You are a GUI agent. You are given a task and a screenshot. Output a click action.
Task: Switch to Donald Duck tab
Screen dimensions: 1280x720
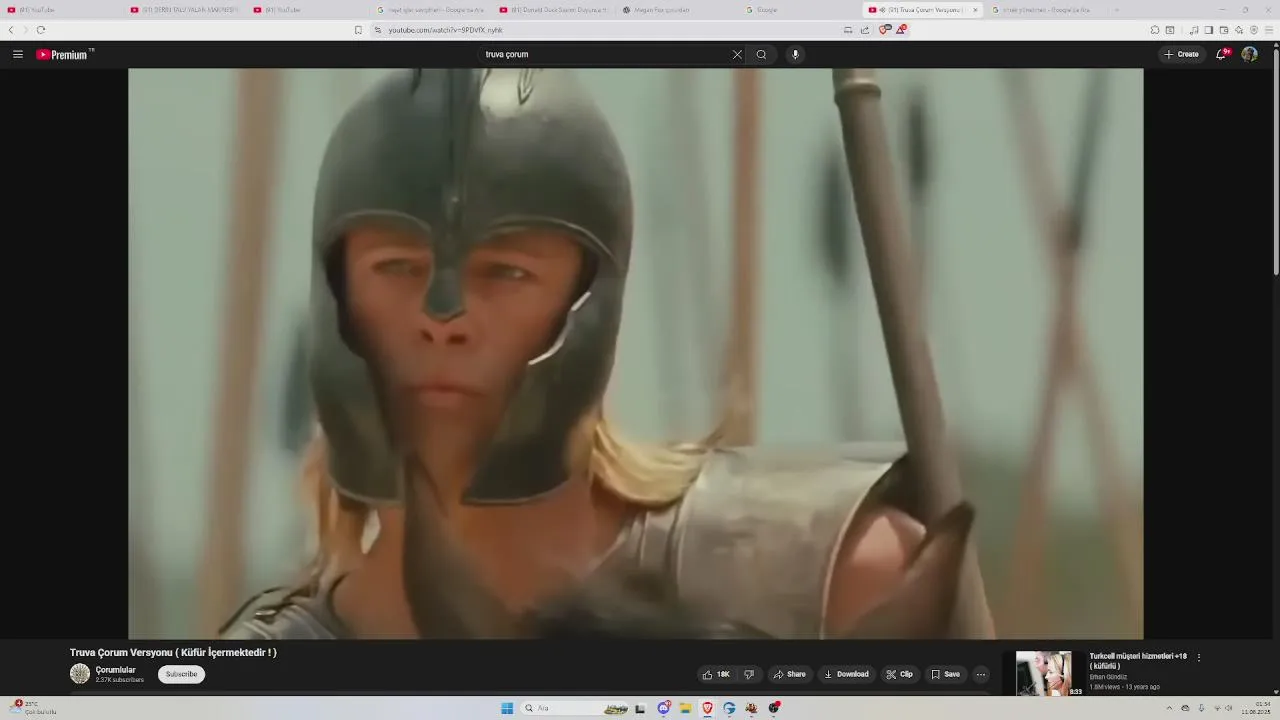pyautogui.click(x=554, y=10)
